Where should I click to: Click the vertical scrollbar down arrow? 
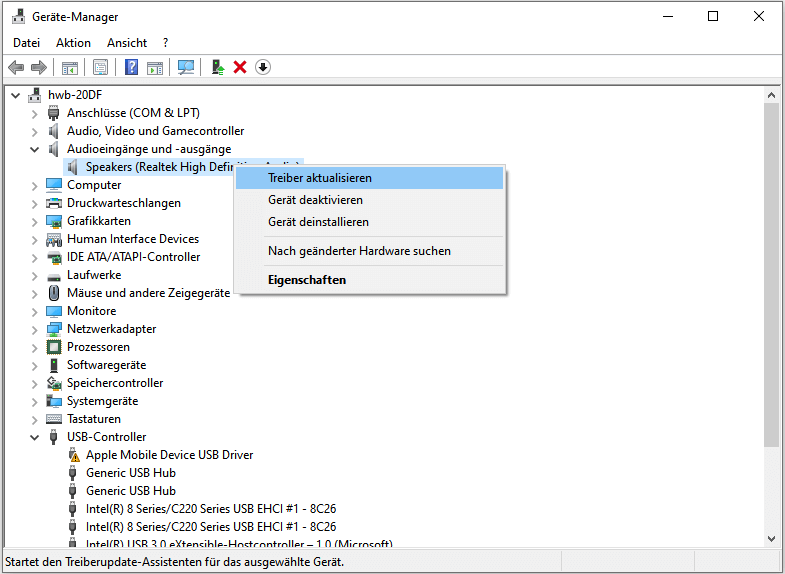pyautogui.click(x=771, y=539)
